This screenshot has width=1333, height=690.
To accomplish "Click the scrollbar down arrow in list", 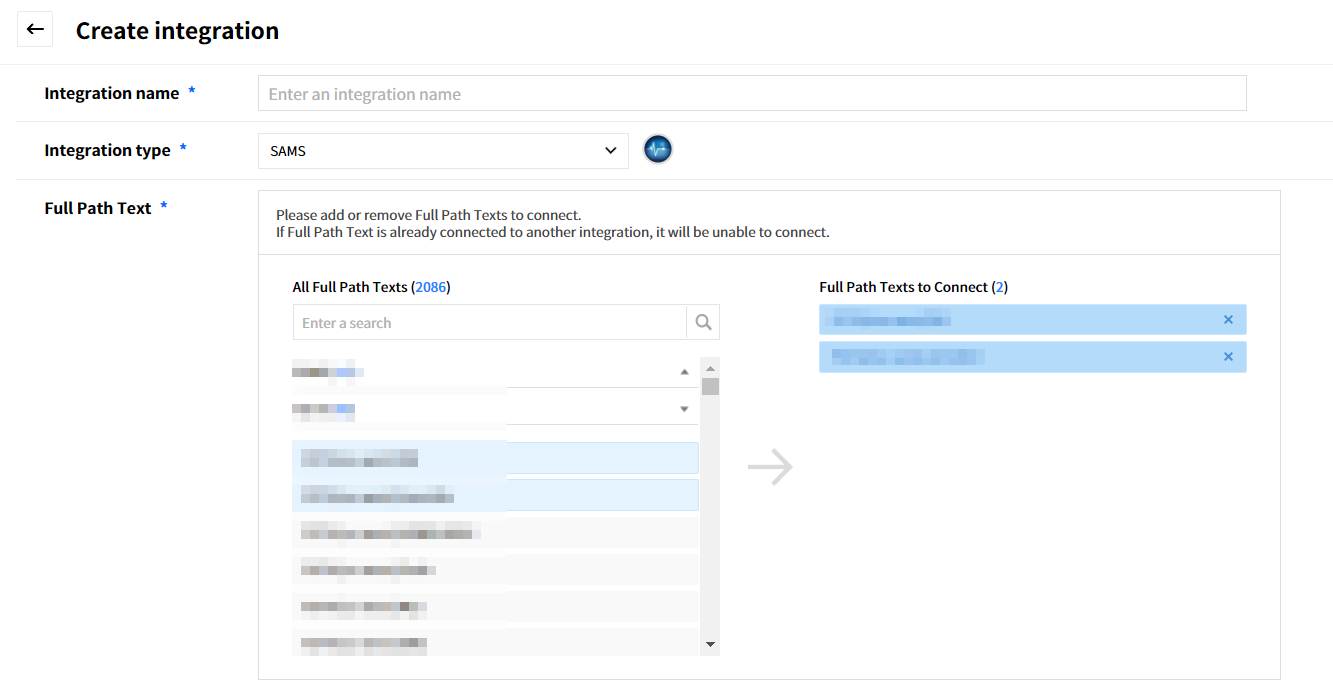I will point(710,645).
